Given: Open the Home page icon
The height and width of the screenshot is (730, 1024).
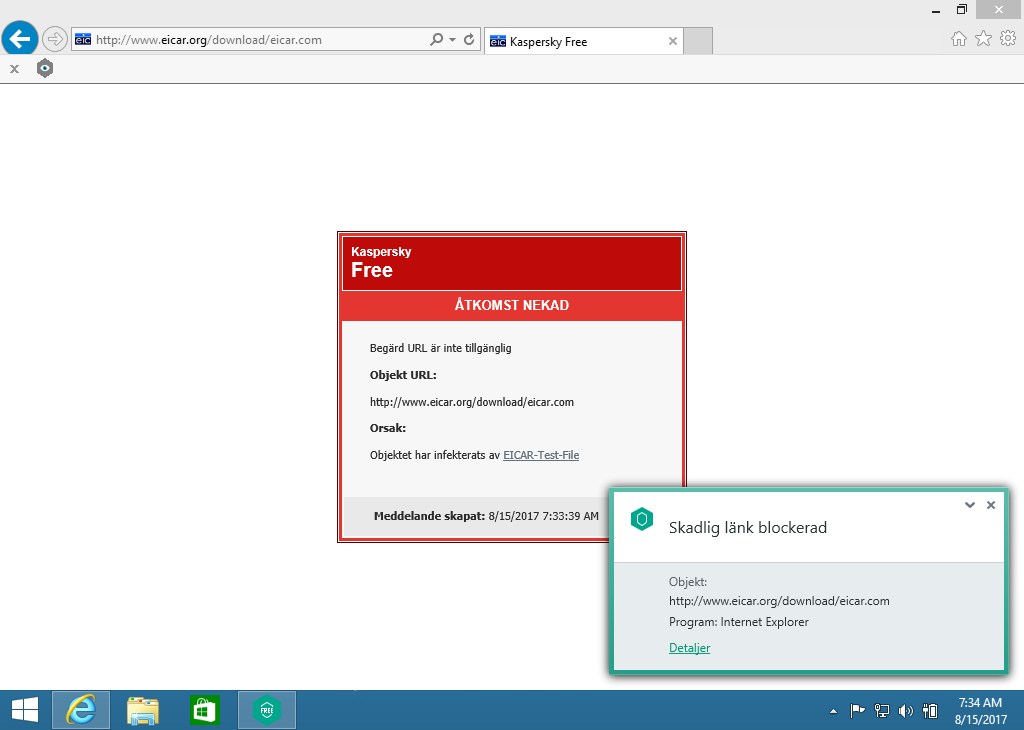Looking at the screenshot, I should pyautogui.click(x=958, y=39).
